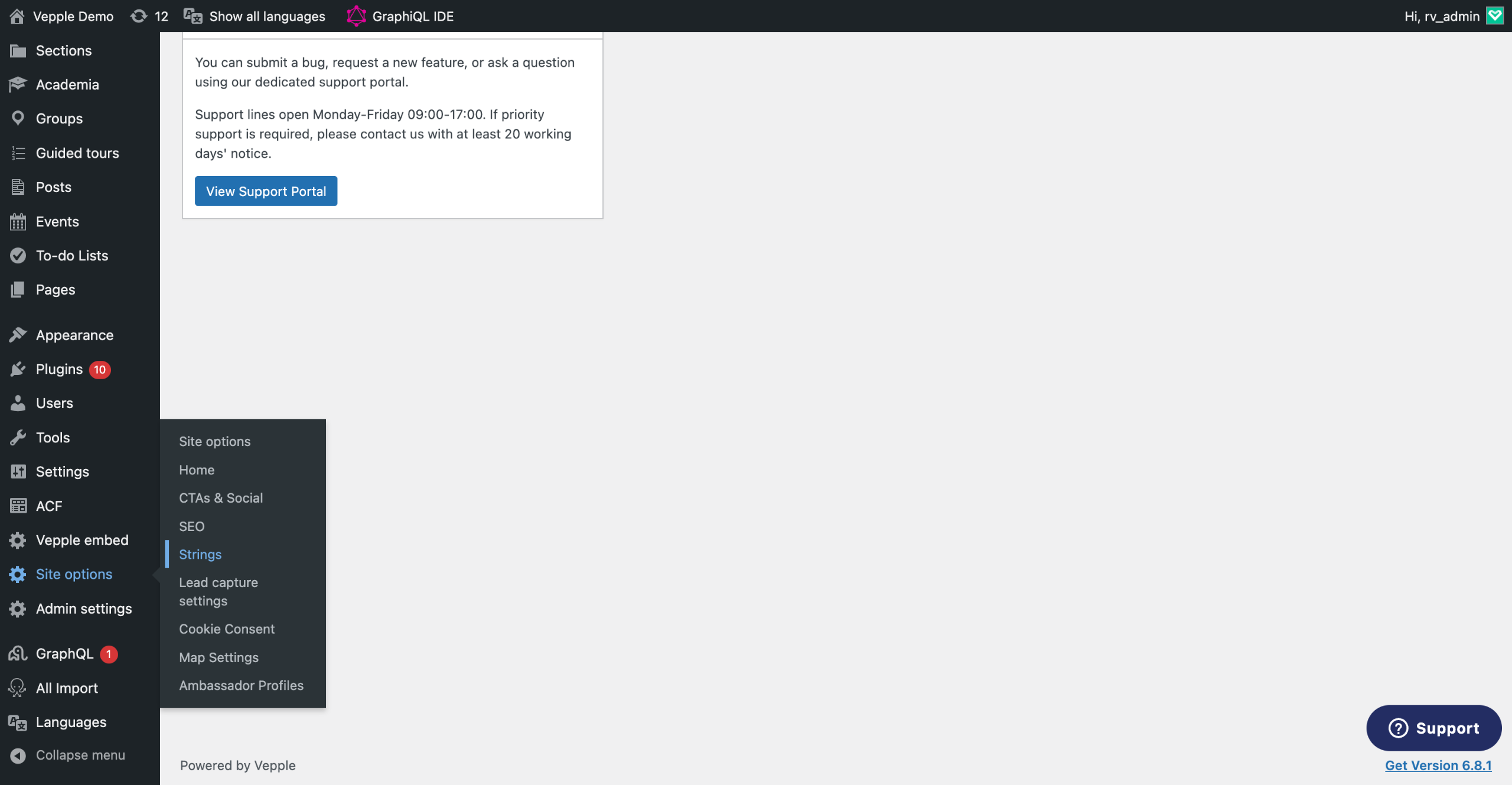The height and width of the screenshot is (785, 1512).
Task: Open Cookie Consent submenu item
Action: pyautogui.click(x=227, y=629)
